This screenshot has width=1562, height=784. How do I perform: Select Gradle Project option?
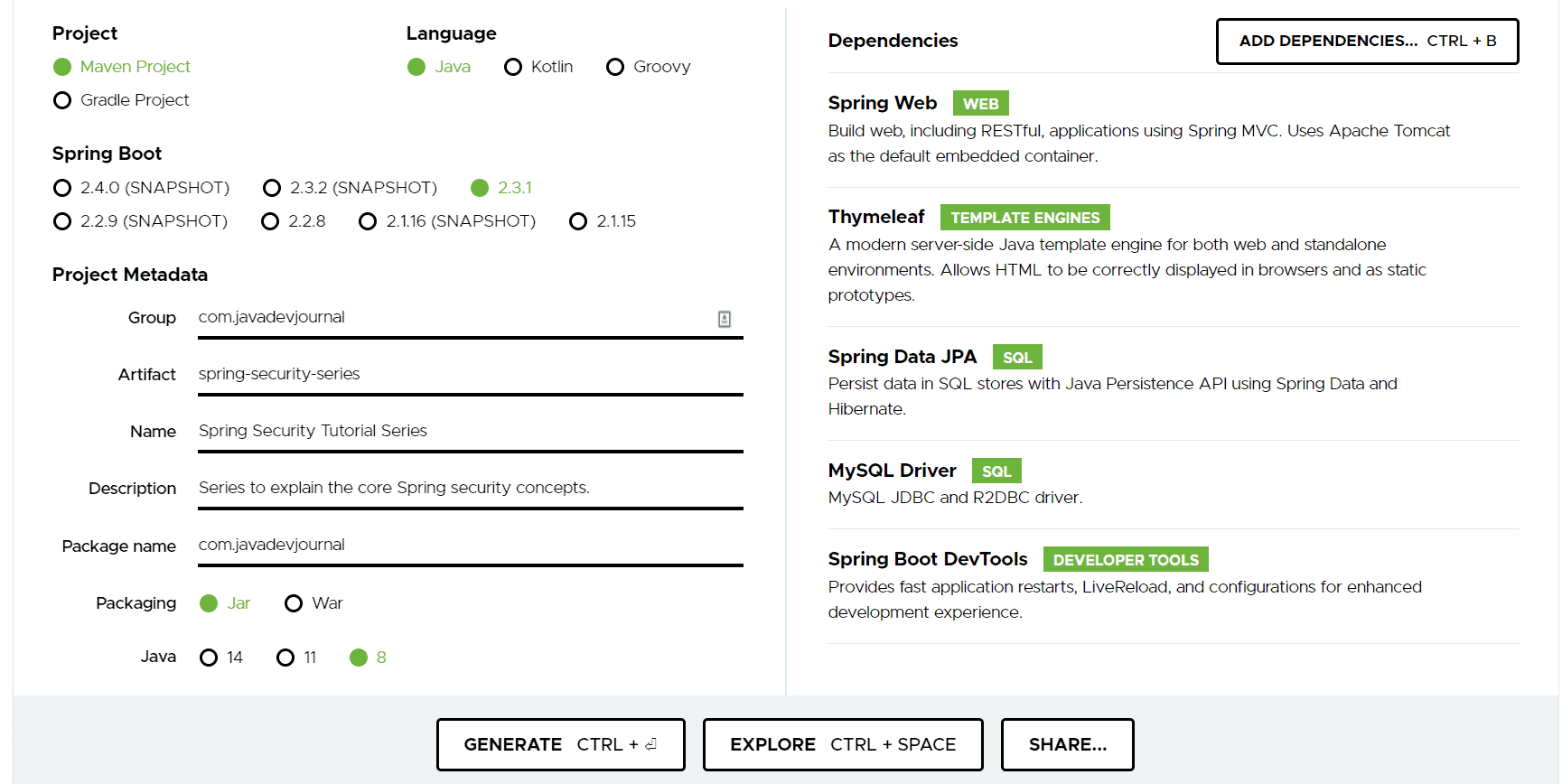coord(62,100)
